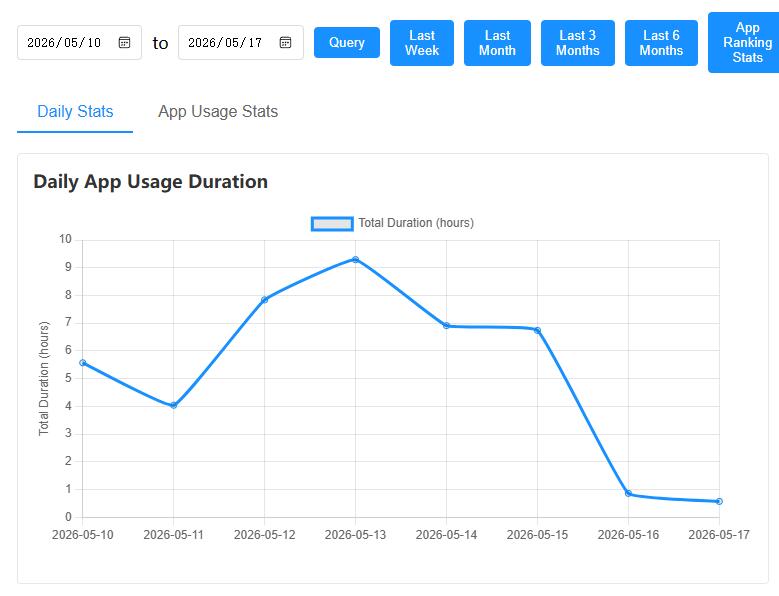The image size is (779, 596).
Task: Click the 2026-05-10 data point
Action: [x=82, y=363]
